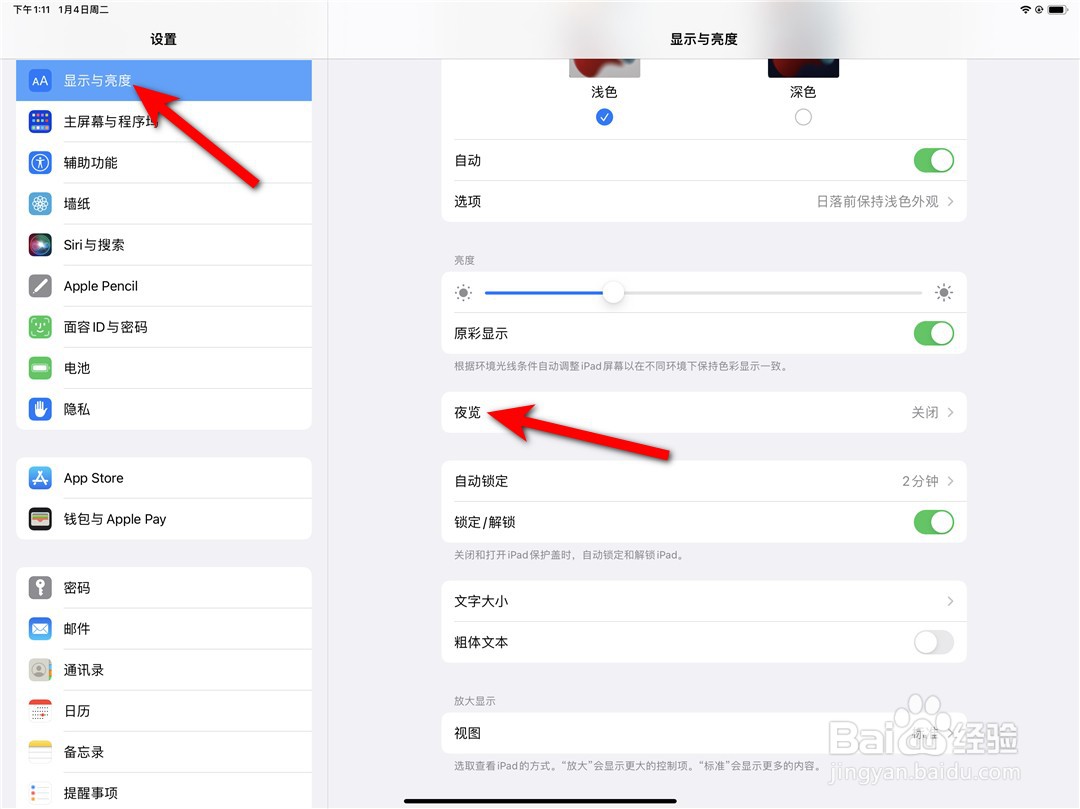Enable the 粗体文本 bold text switch
Viewport: 1080px width, 809px height.
(933, 642)
